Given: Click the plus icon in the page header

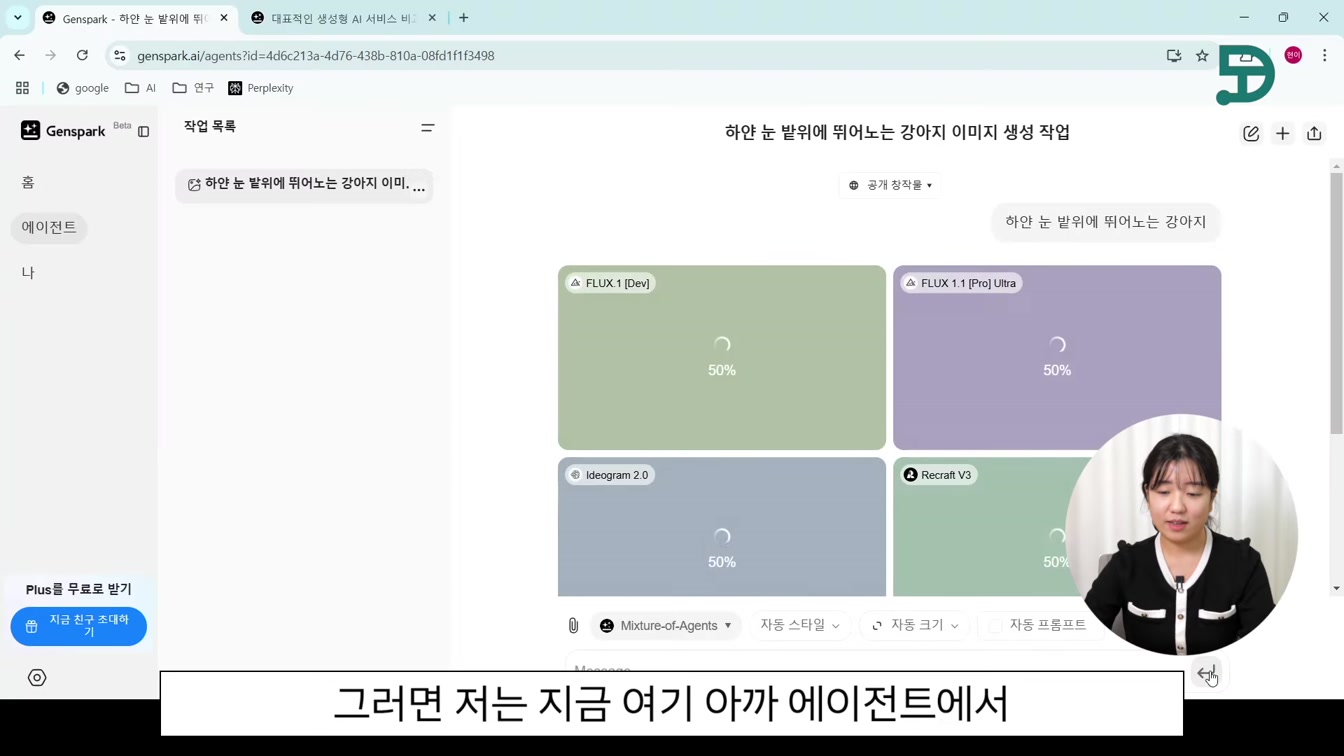Looking at the screenshot, I should 1283,133.
